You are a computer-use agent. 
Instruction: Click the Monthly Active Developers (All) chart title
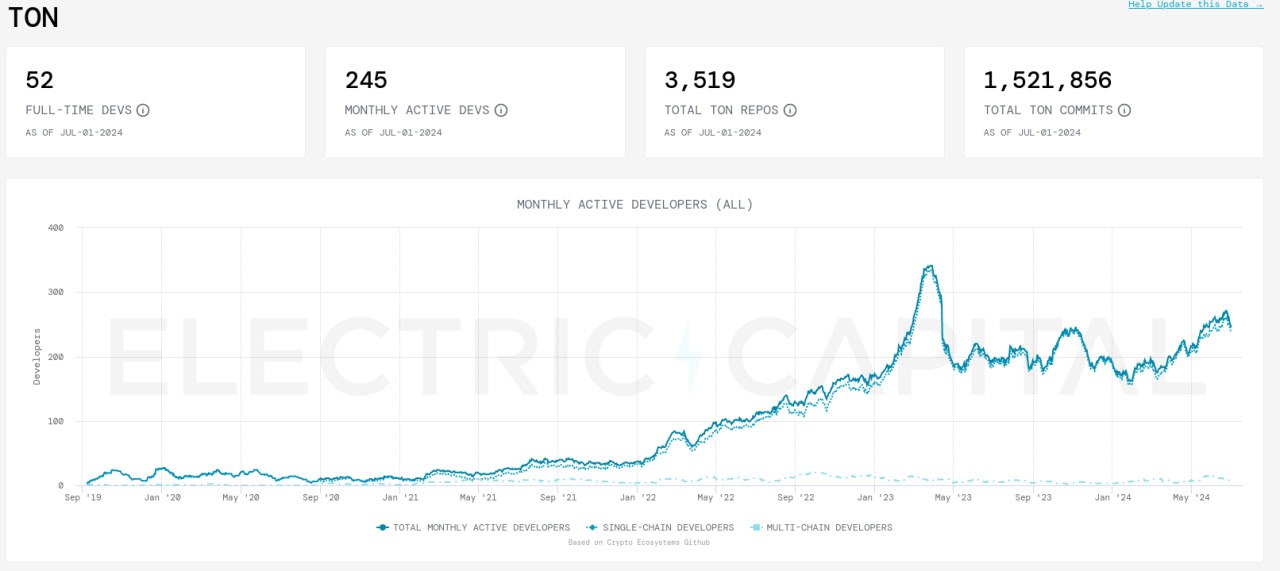tap(635, 204)
